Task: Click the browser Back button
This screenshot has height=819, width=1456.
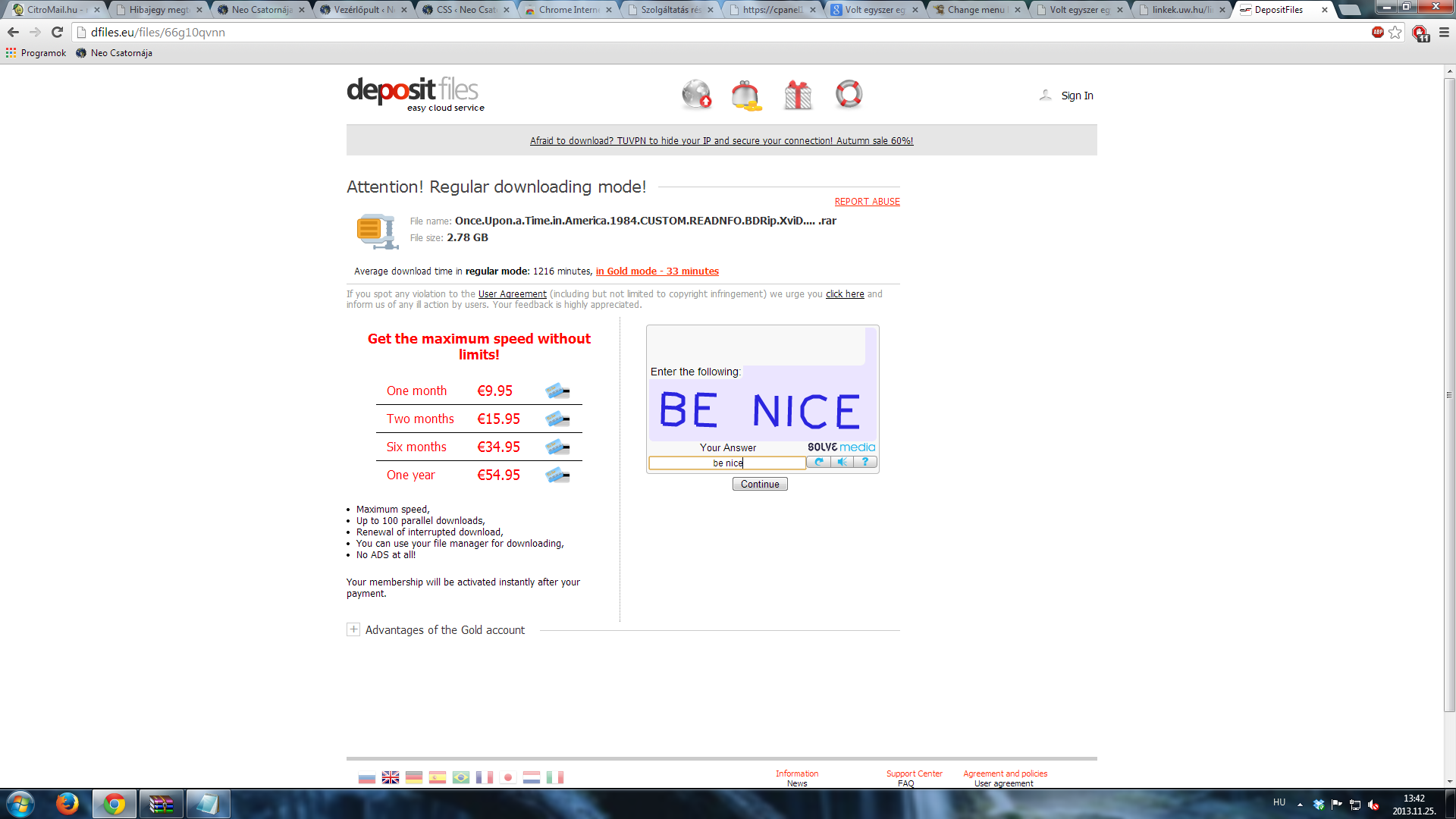Action: click(13, 33)
